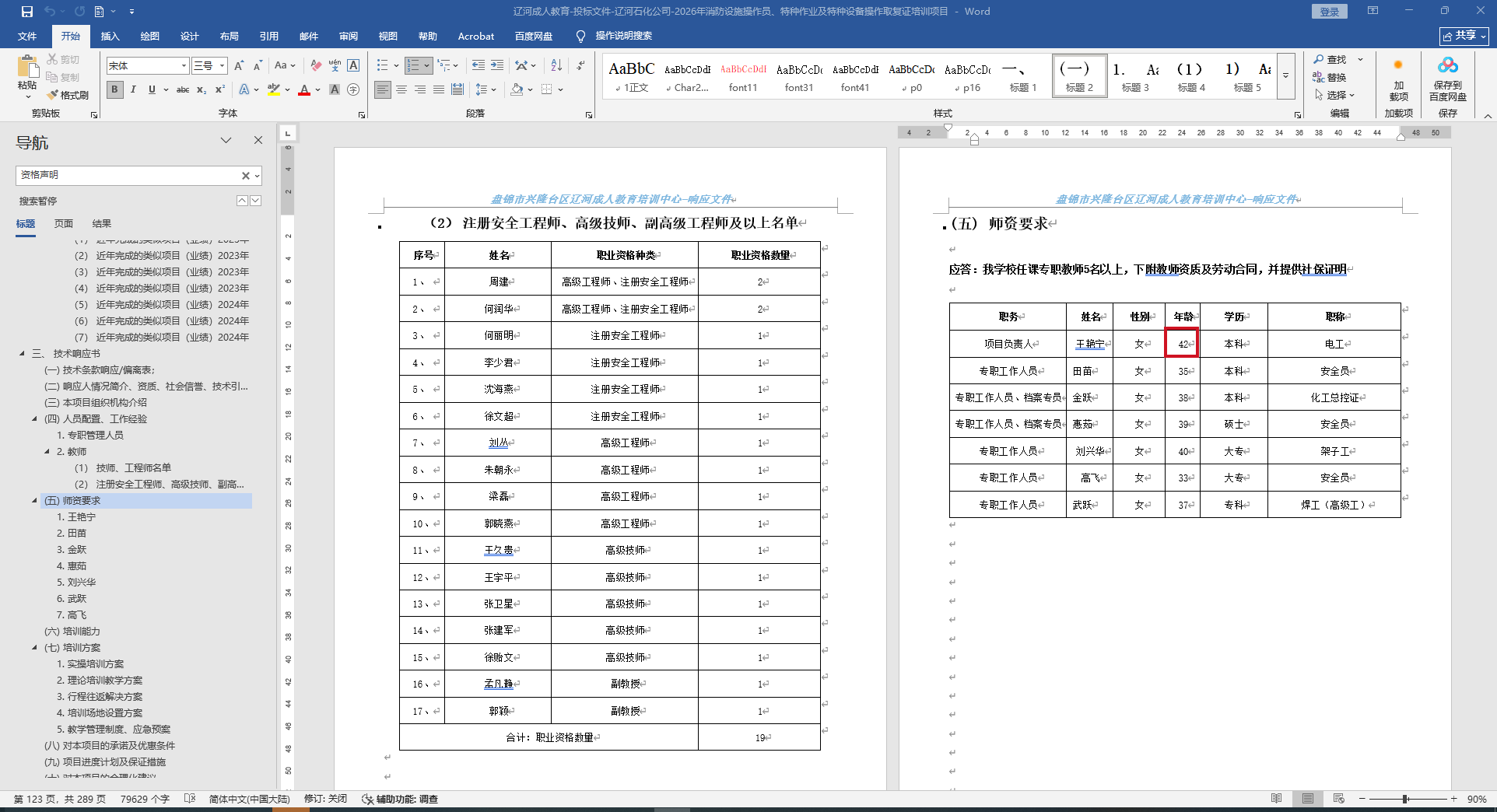
Task: Justify paragraph text
Action: click(439, 89)
